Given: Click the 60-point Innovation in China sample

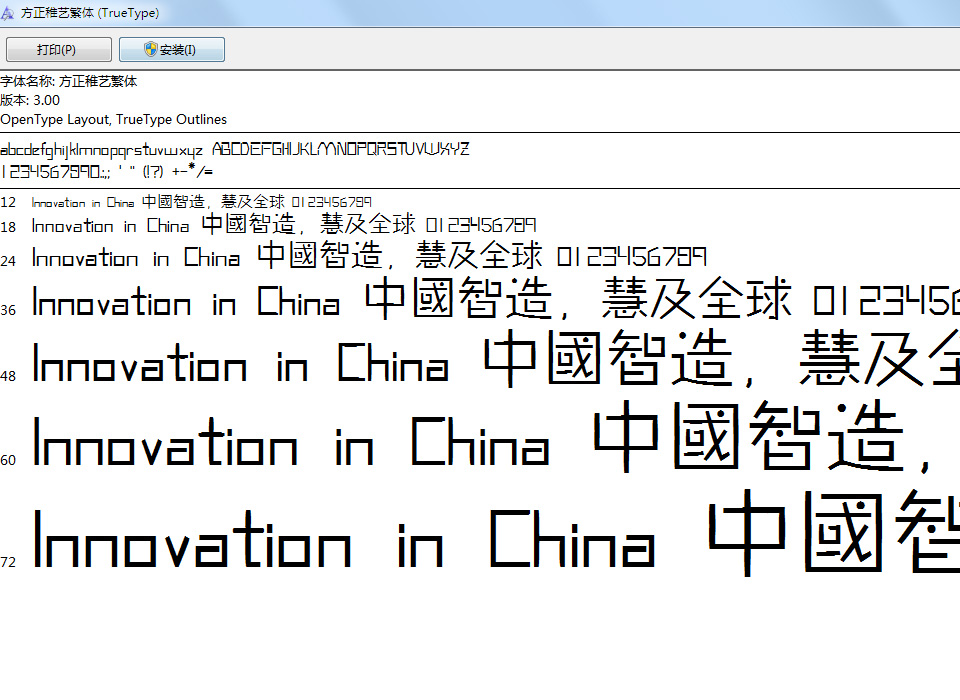Looking at the screenshot, I should coord(291,440).
